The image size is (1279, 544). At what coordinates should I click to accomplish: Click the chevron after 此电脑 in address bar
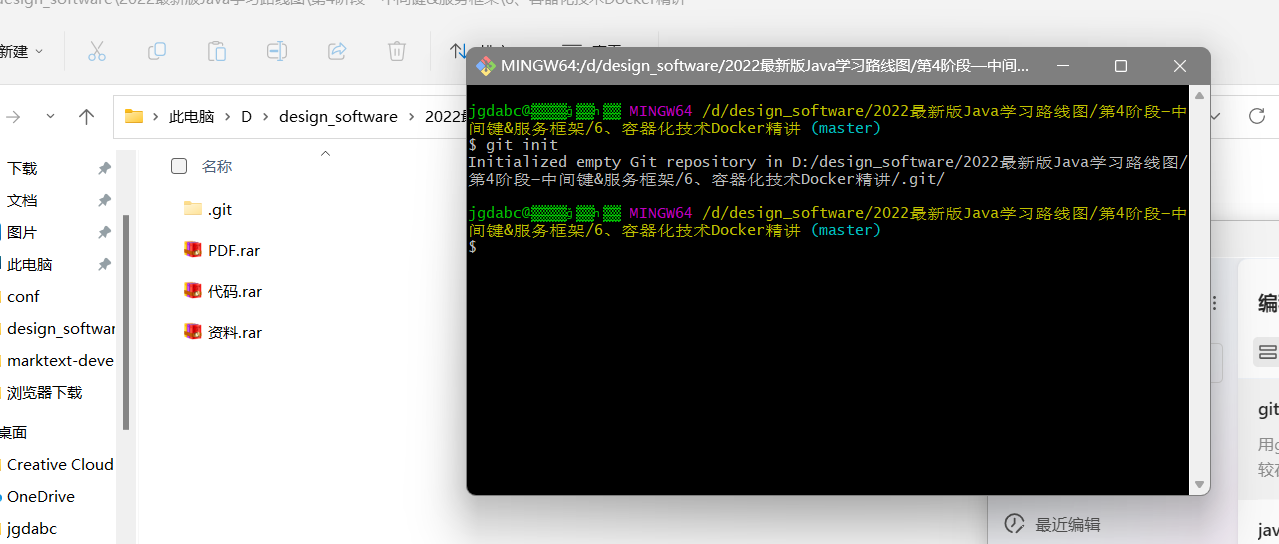click(x=227, y=117)
